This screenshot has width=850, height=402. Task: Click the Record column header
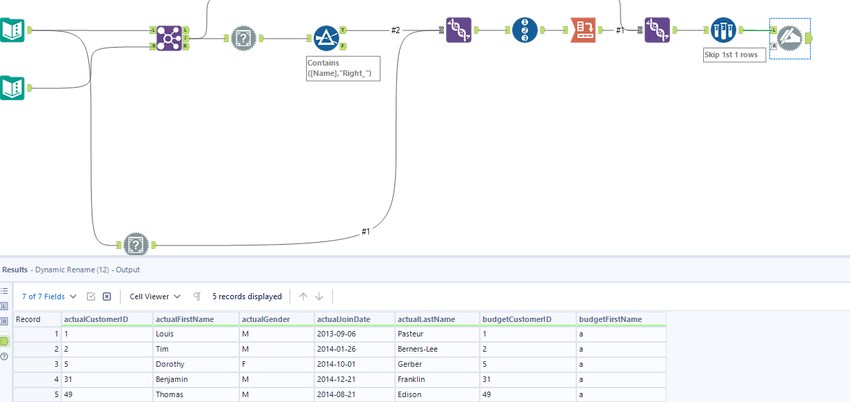(37, 319)
